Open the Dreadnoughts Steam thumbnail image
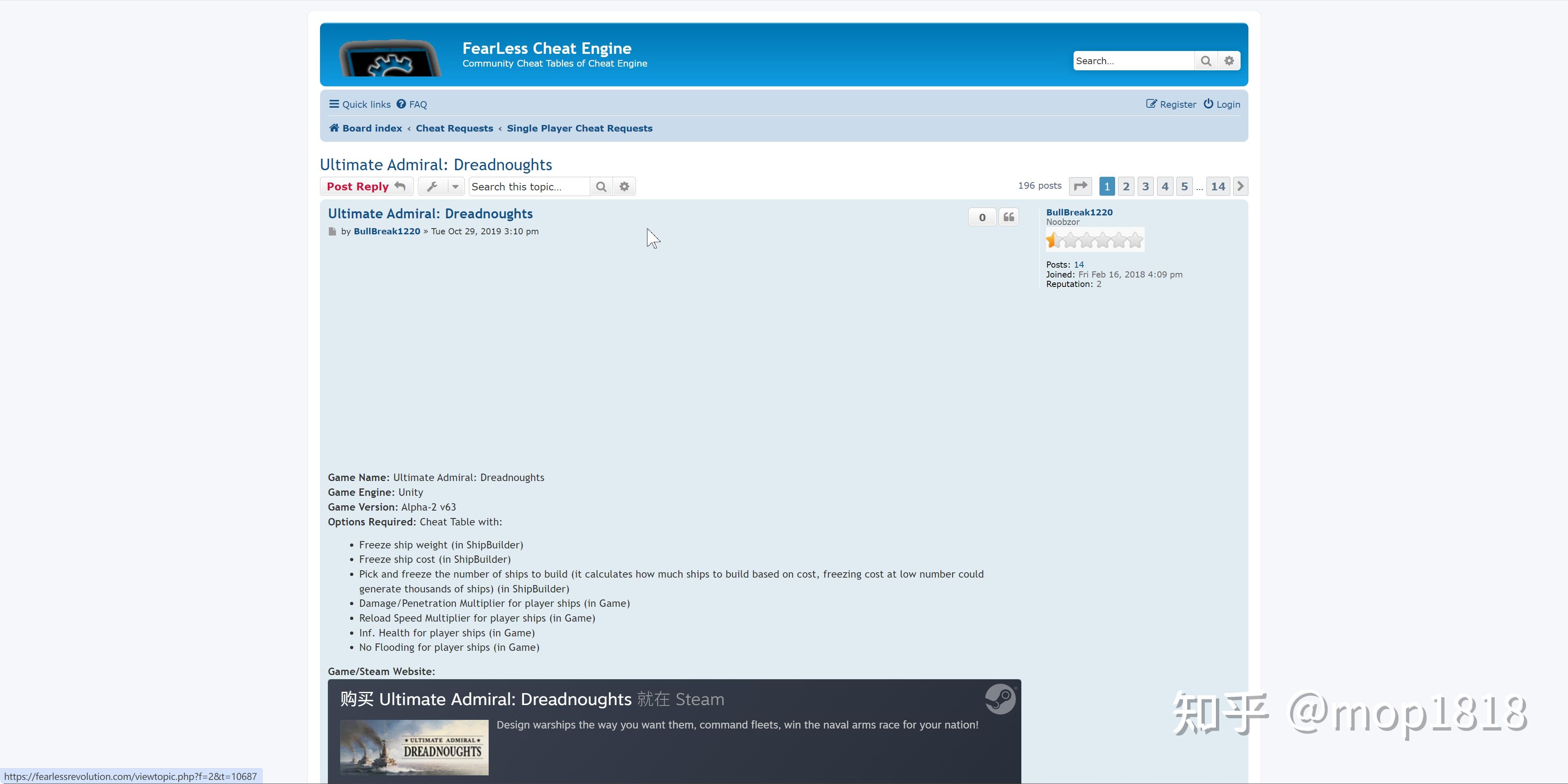The width and height of the screenshot is (1568, 784). pyautogui.click(x=413, y=748)
